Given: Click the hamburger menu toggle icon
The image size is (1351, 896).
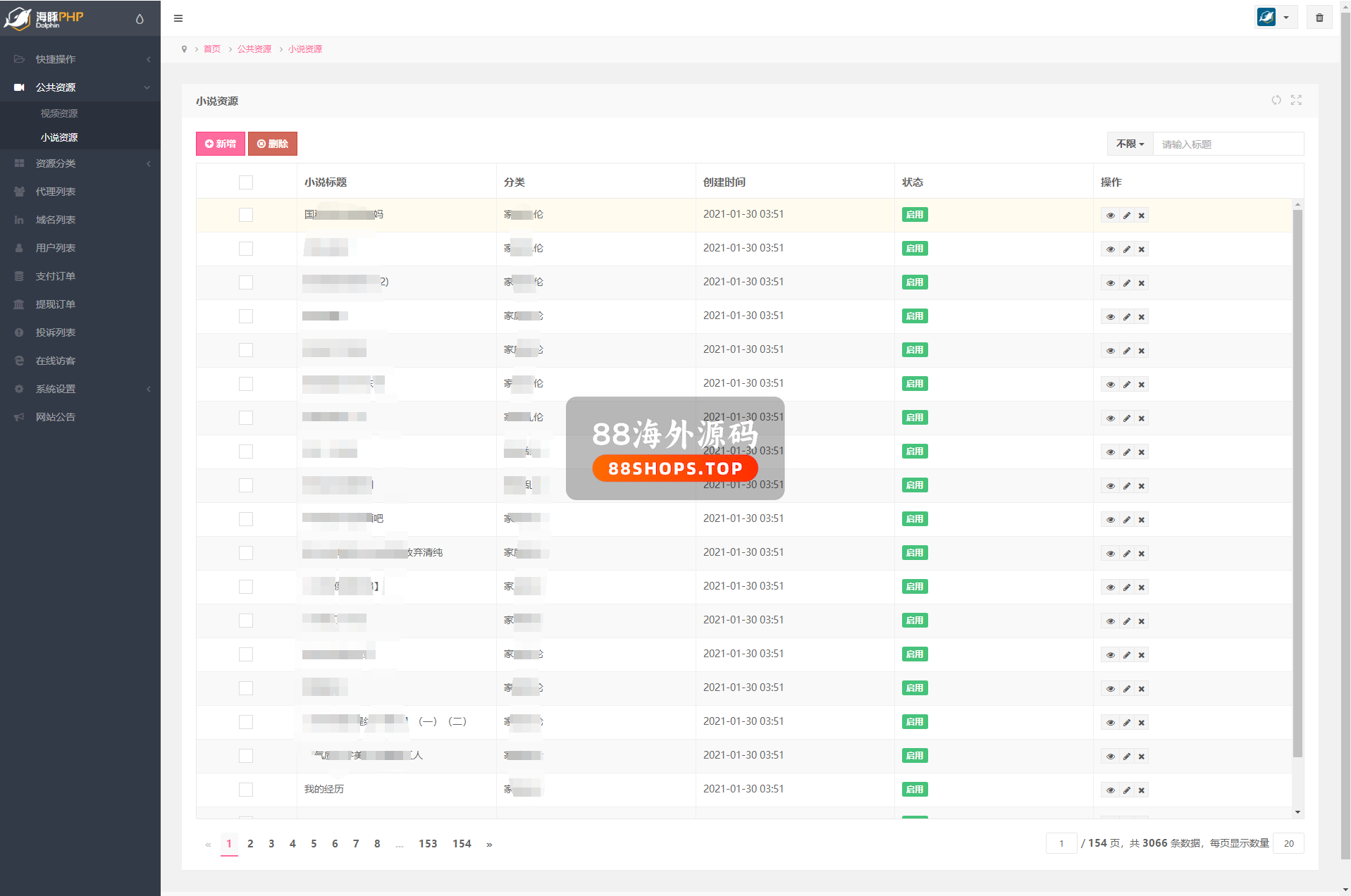Looking at the screenshot, I should tap(178, 18).
